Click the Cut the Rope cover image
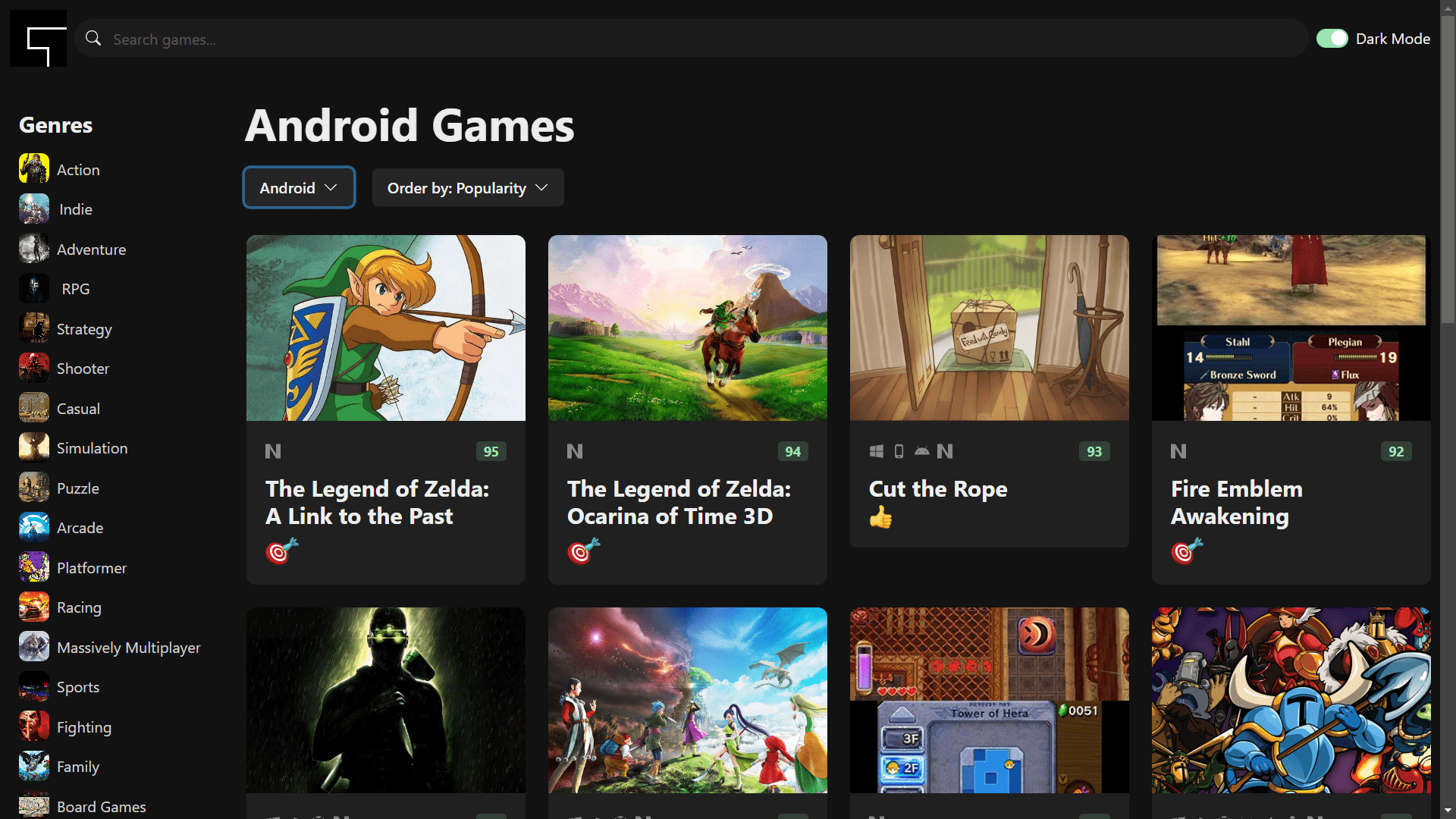 (989, 328)
